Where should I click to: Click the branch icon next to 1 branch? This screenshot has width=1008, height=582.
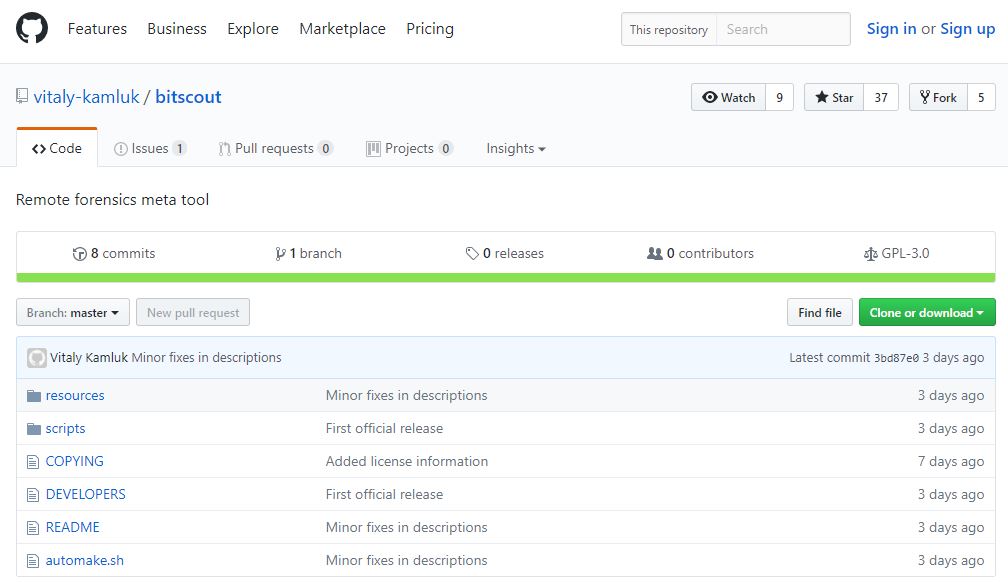pos(280,254)
